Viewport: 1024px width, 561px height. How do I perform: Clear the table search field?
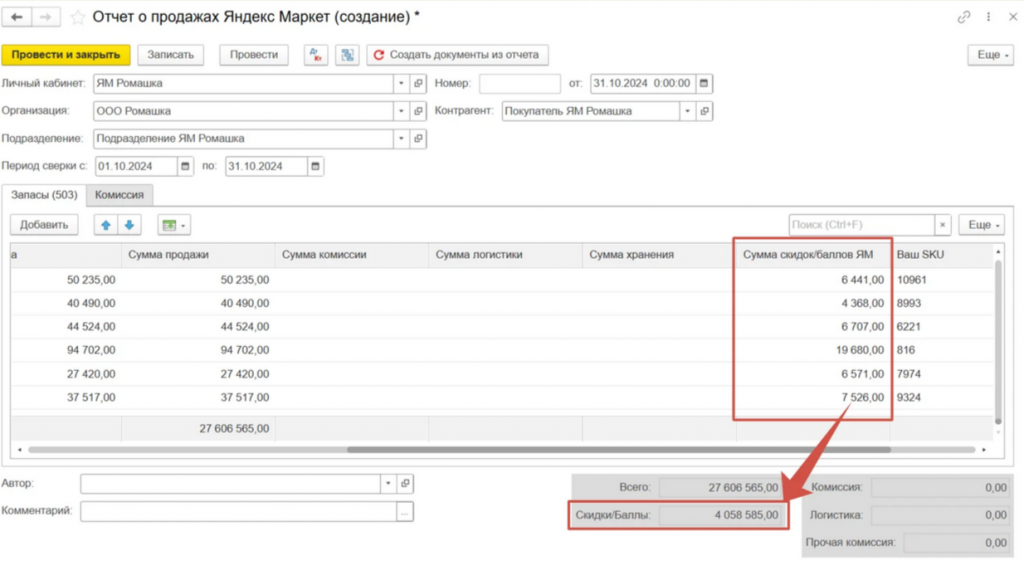coord(942,225)
